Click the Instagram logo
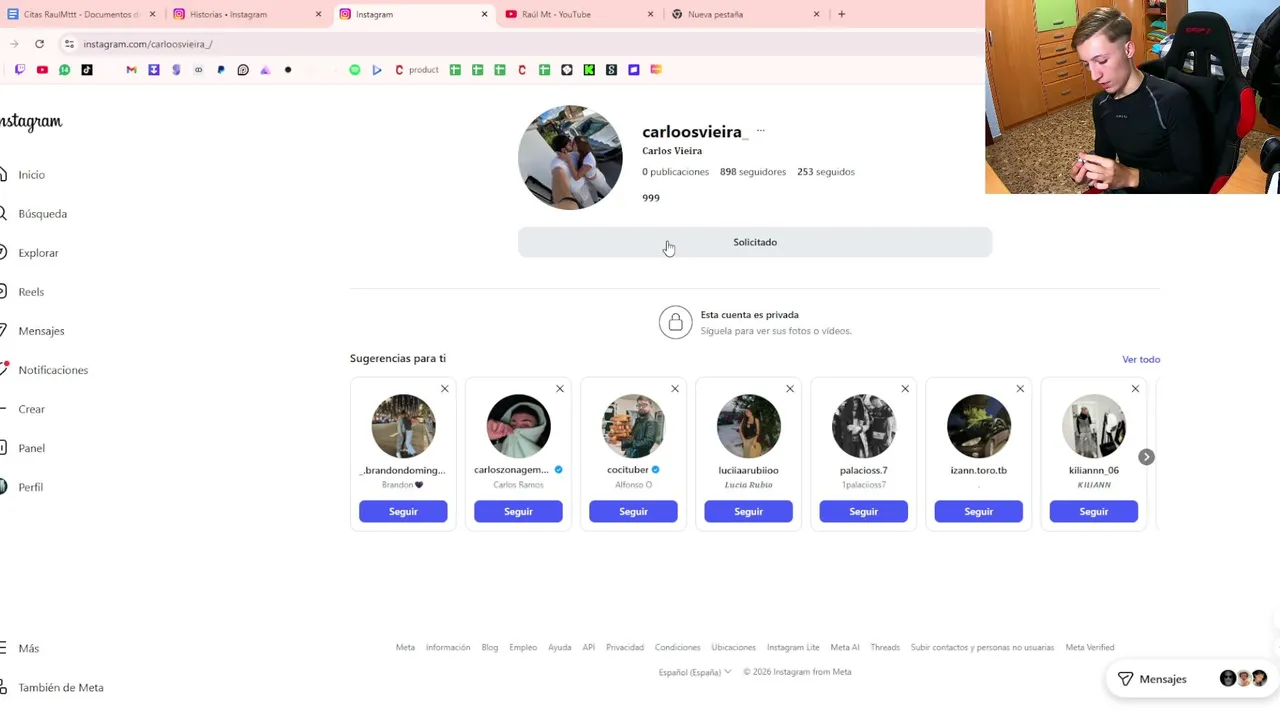 click(x=31, y=122)
